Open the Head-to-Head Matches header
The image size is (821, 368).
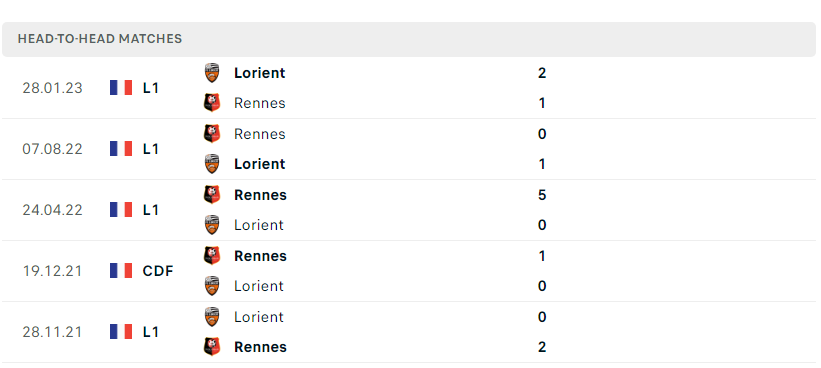pos(100,39)
